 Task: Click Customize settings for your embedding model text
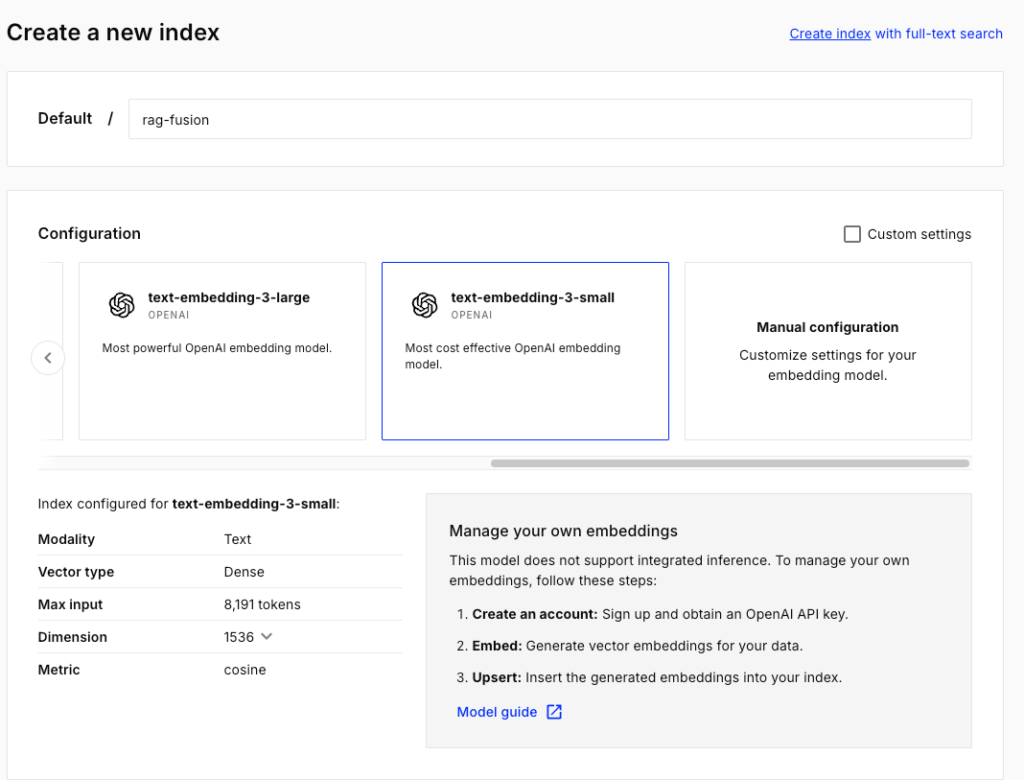[827, 365]
